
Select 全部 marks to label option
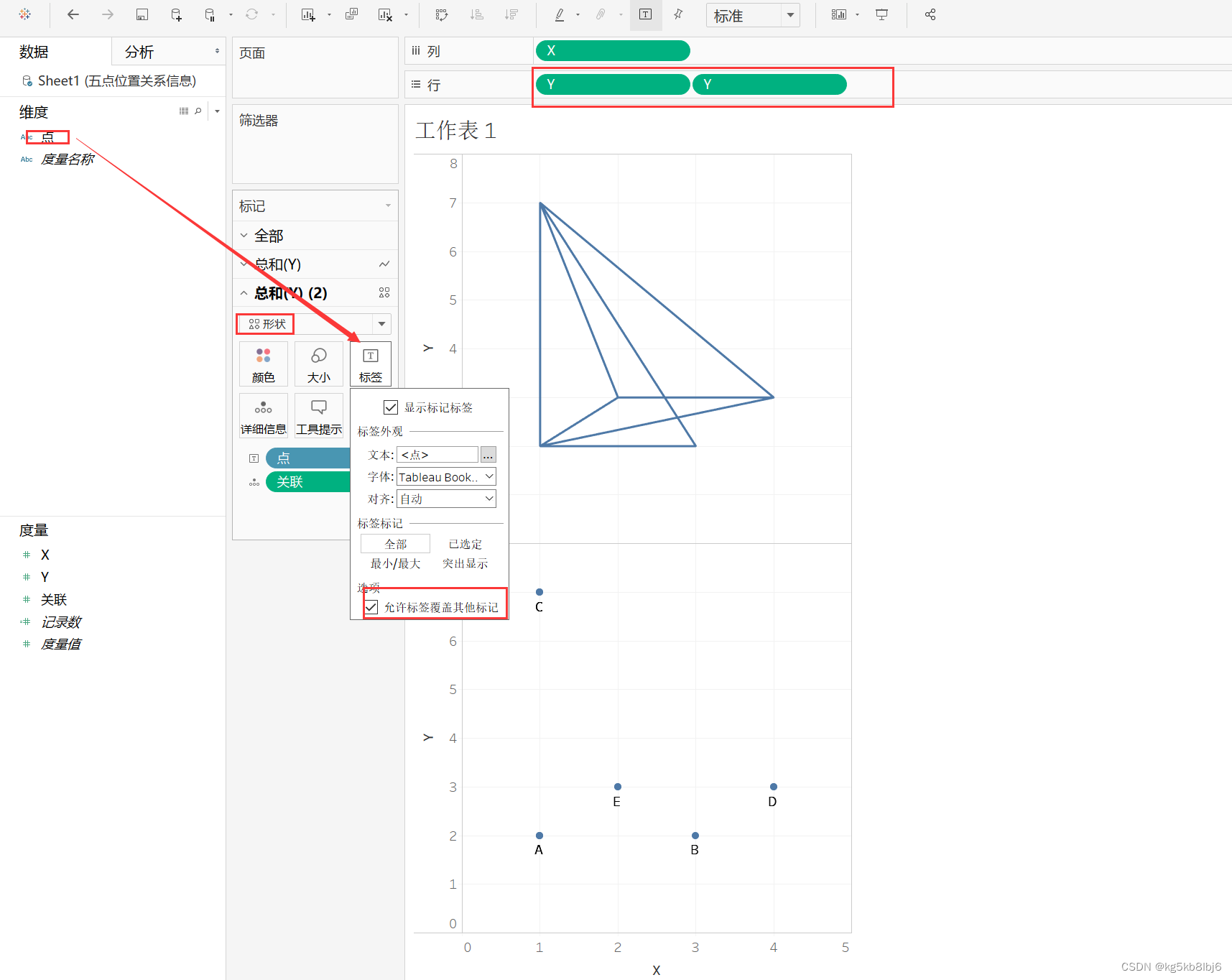point(396,544)
